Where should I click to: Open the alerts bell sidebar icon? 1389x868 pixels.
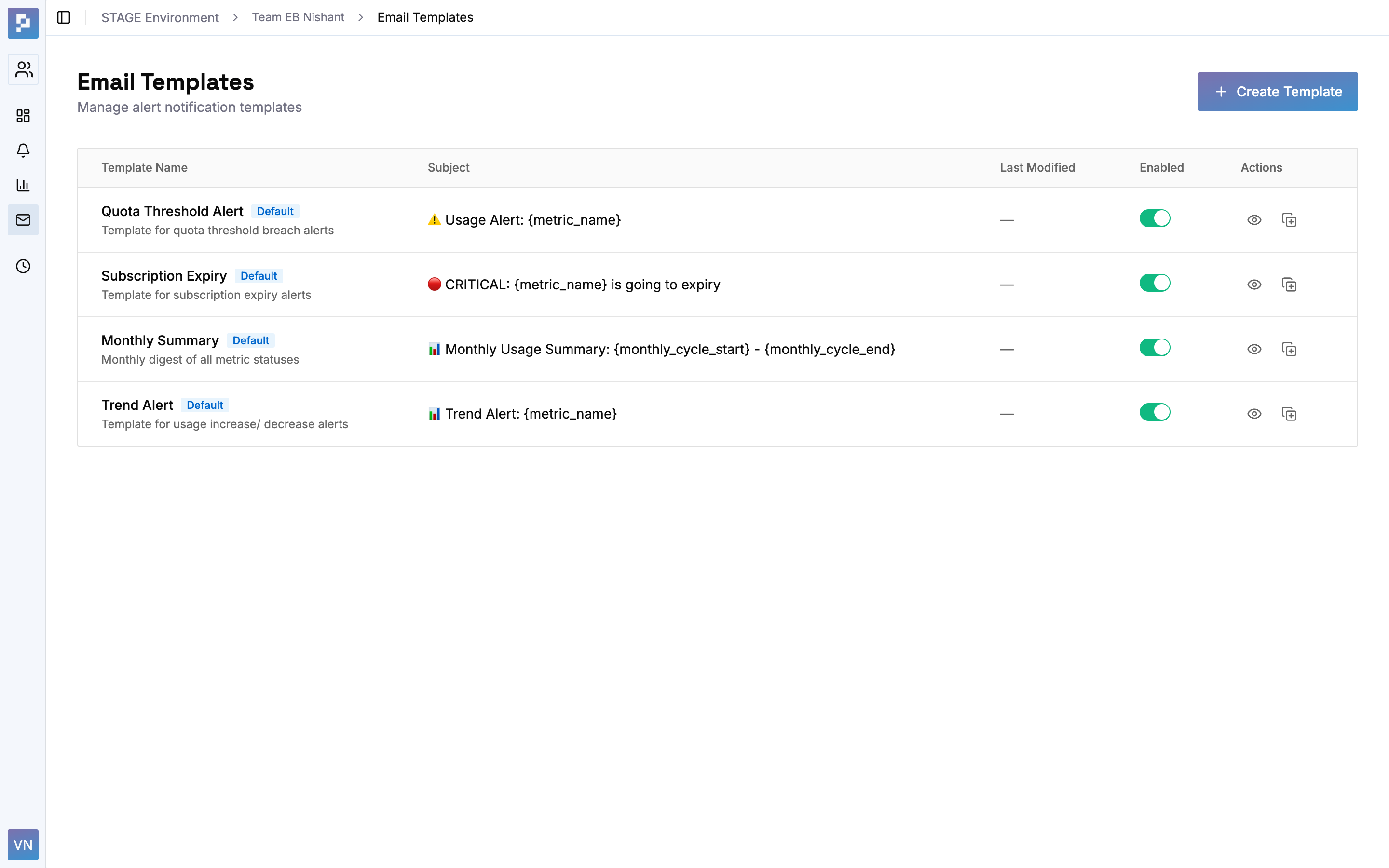pyautogui.click(x=23, y=150)
